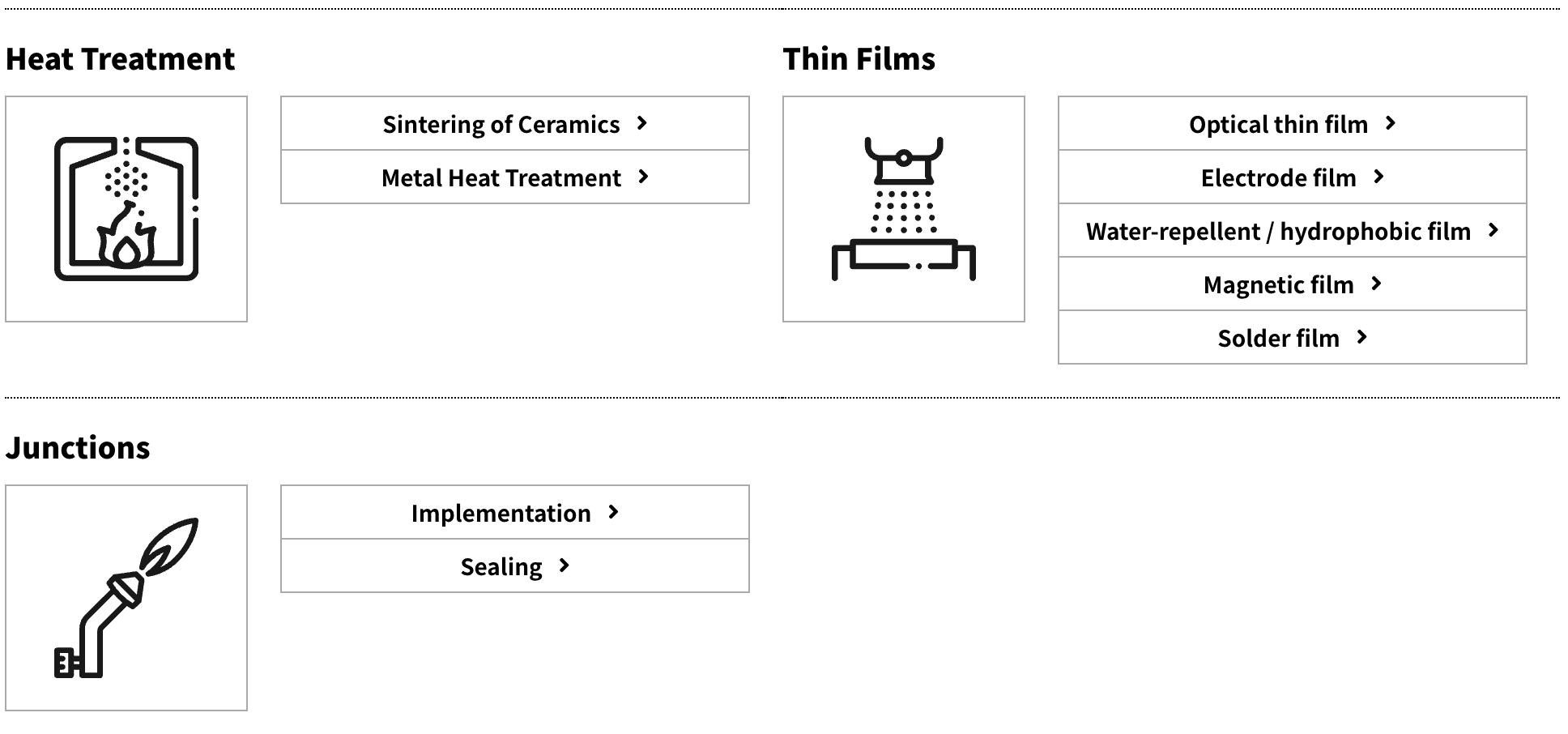Click the chevron next to Solder film
Image resolution: width=1568 pixels, height=734 pixels.
click(x=1362, y=337)
